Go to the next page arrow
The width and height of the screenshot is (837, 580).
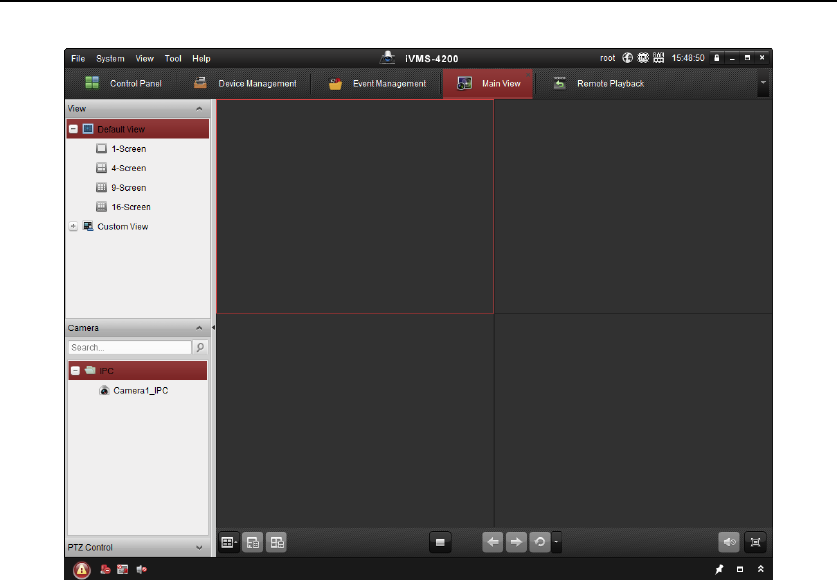tap(516, 543)
